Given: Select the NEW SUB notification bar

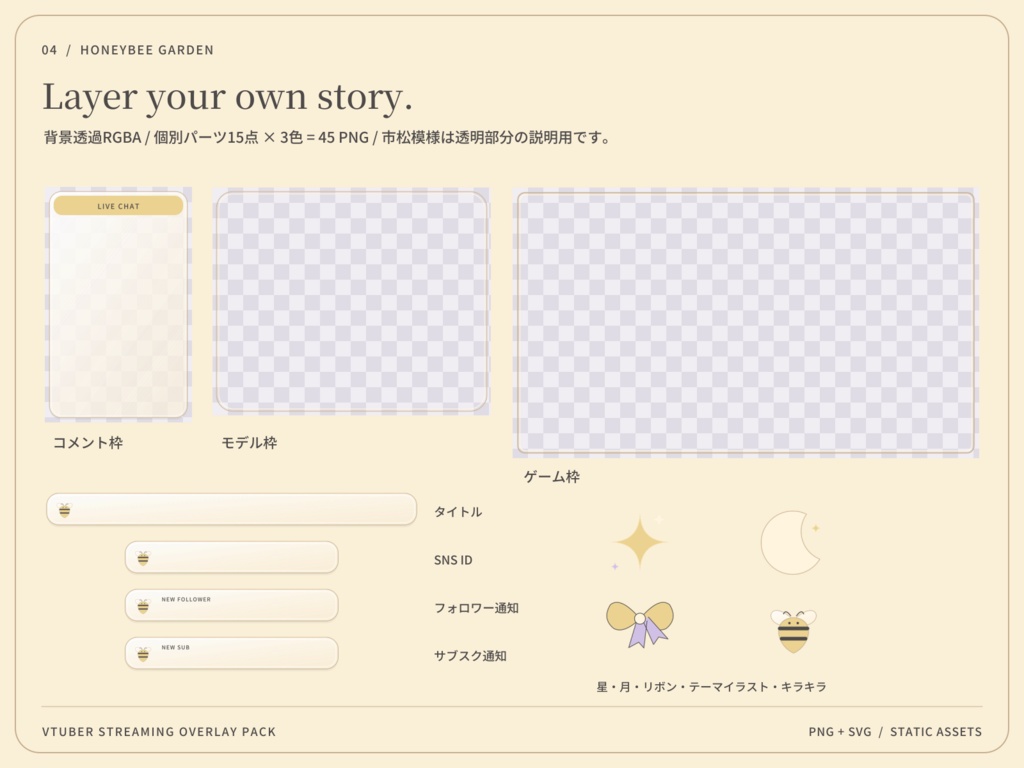Looking at the screenshot, I should pyautogui.click(x=231, y=653).
